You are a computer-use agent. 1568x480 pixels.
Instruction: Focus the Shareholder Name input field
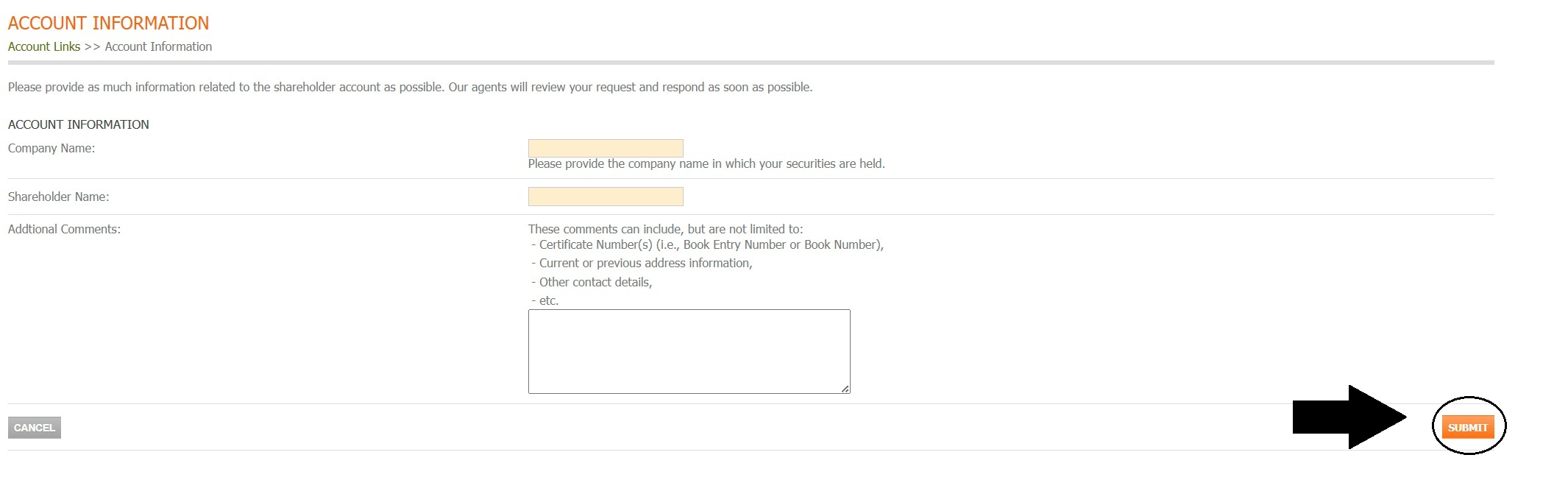(606, 197)
